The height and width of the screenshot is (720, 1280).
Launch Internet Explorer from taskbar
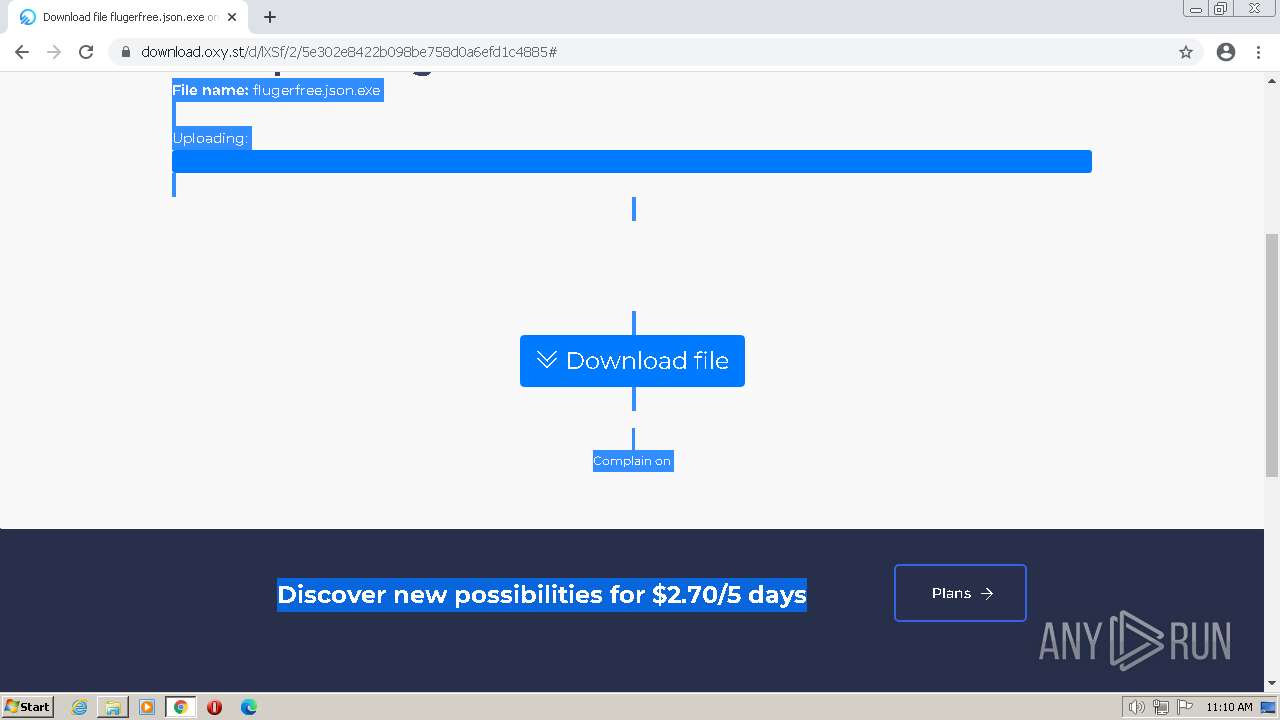tap(80, 707)
